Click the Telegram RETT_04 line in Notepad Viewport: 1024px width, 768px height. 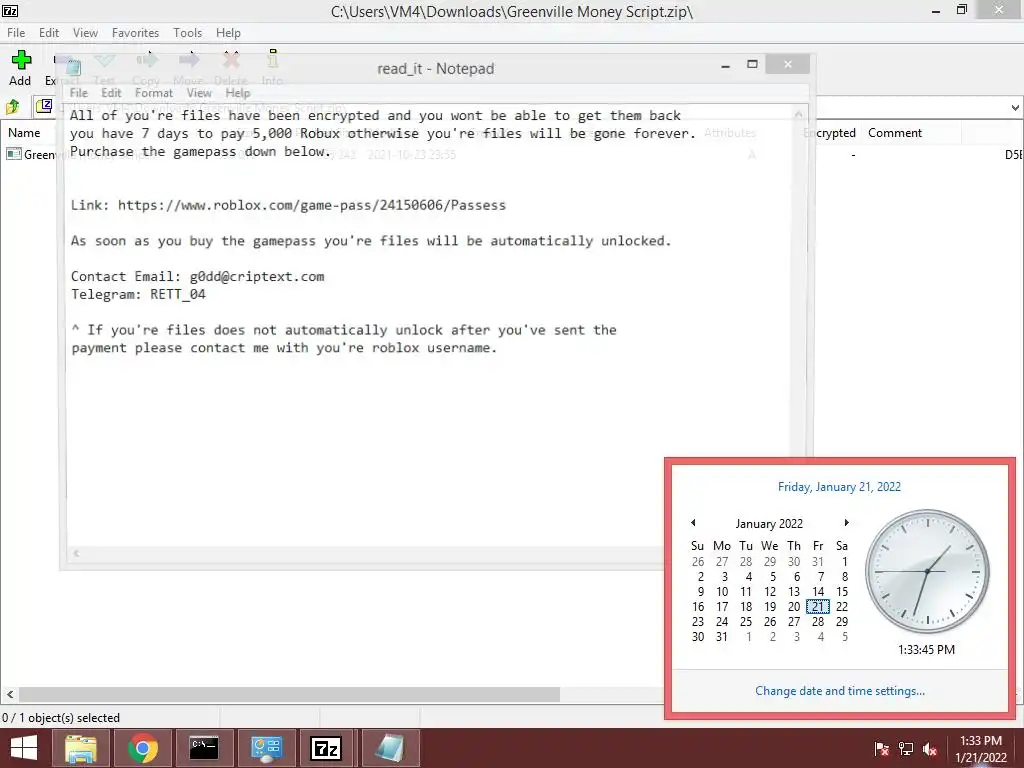[x=138, y=294]
